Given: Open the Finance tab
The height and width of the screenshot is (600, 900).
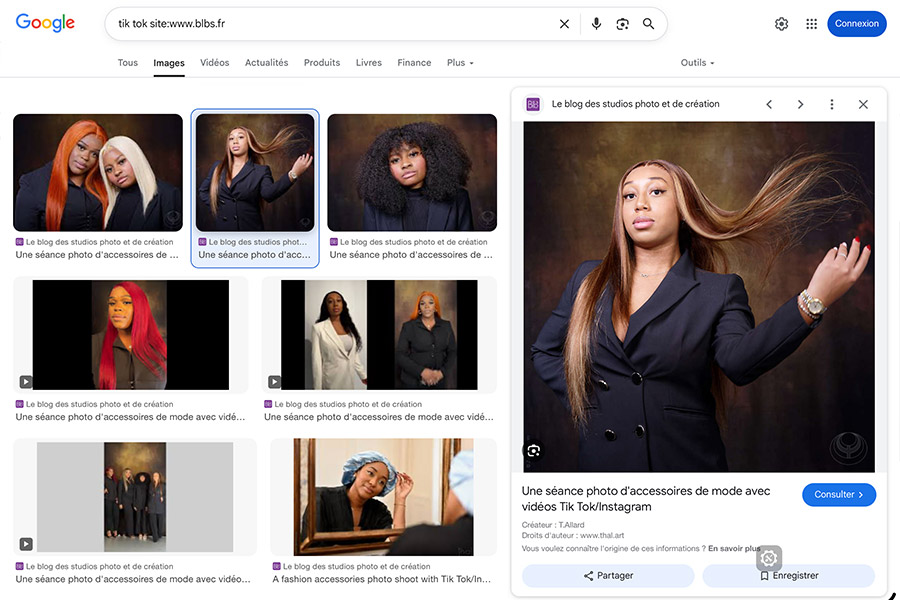Looking at the screenshot, I should click(x=414, y=63).
